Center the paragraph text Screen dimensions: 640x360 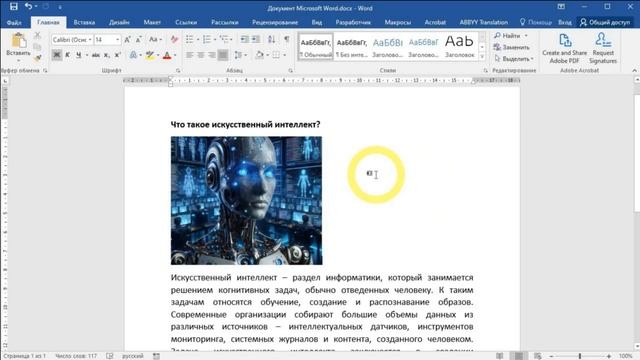tap(200, 55)
